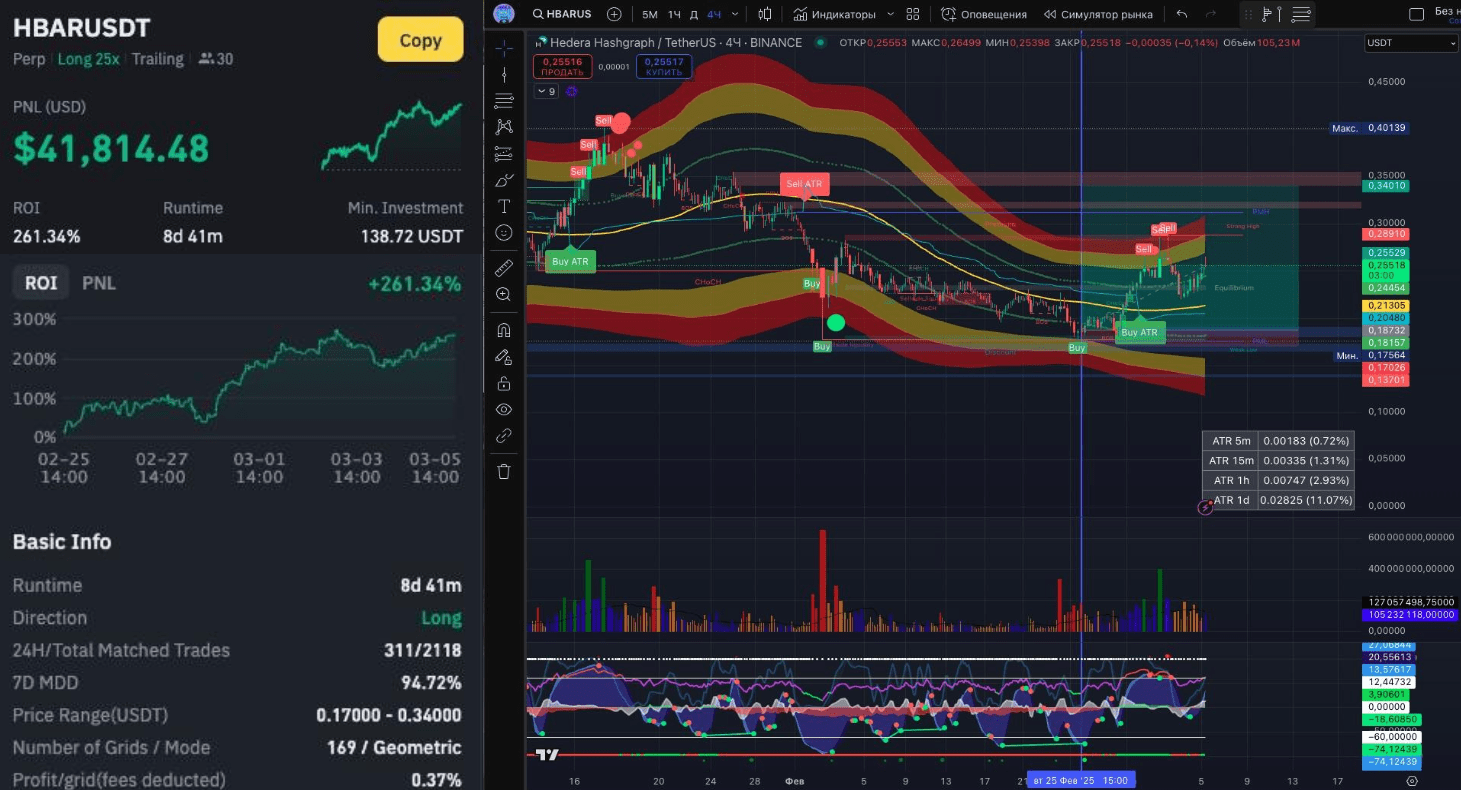Toggle lock all drawings

point(504,383)
